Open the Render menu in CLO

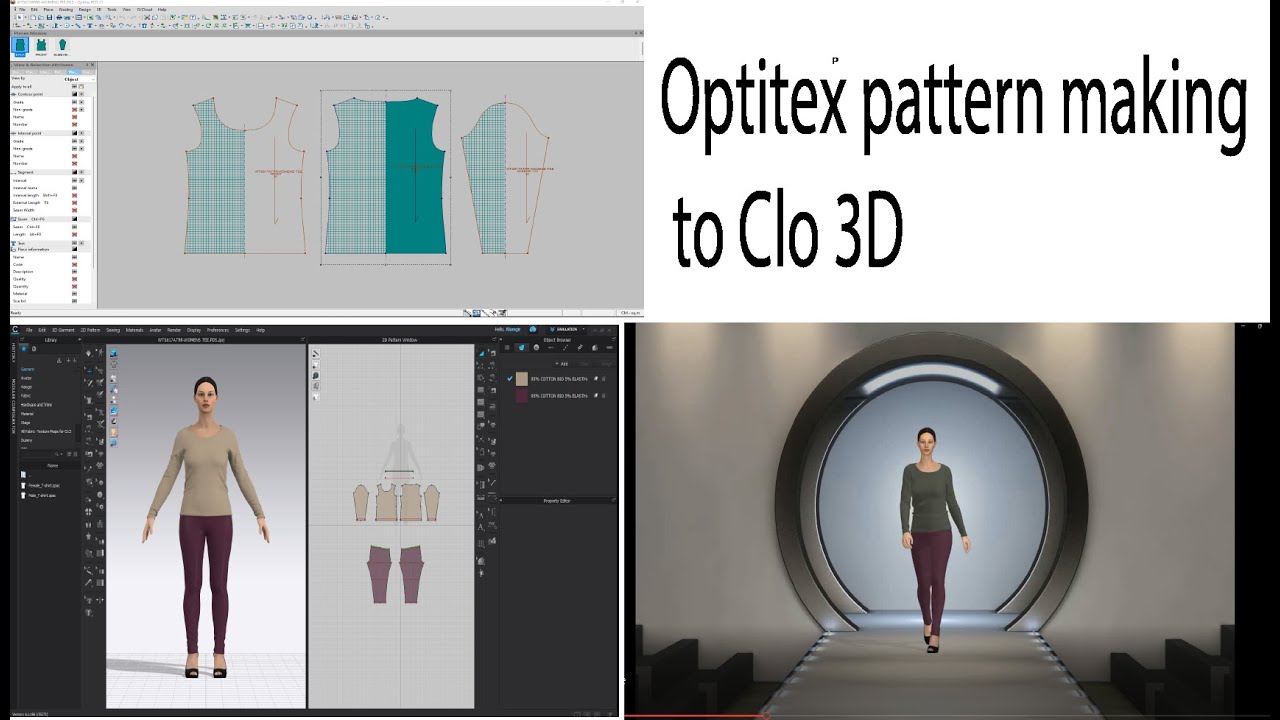pos(174,330)
